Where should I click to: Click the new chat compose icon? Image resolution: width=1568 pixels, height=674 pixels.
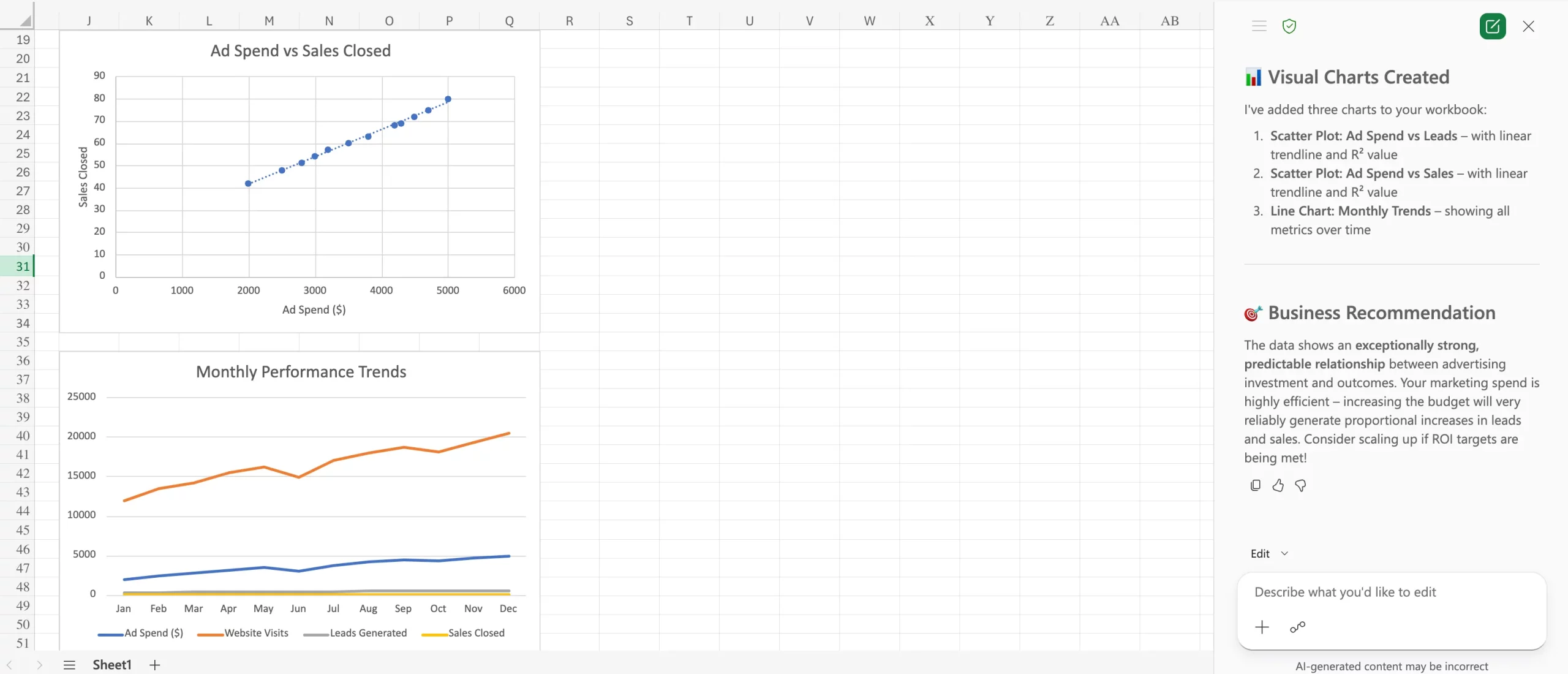pos(1492,26)
